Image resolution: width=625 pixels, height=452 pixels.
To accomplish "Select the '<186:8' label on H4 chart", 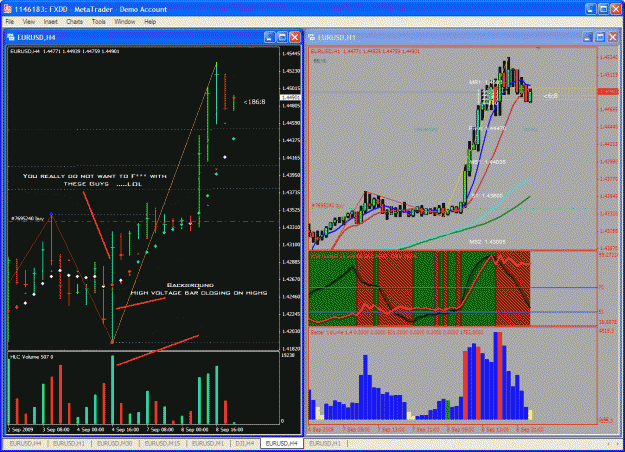I will click(254, 102).
